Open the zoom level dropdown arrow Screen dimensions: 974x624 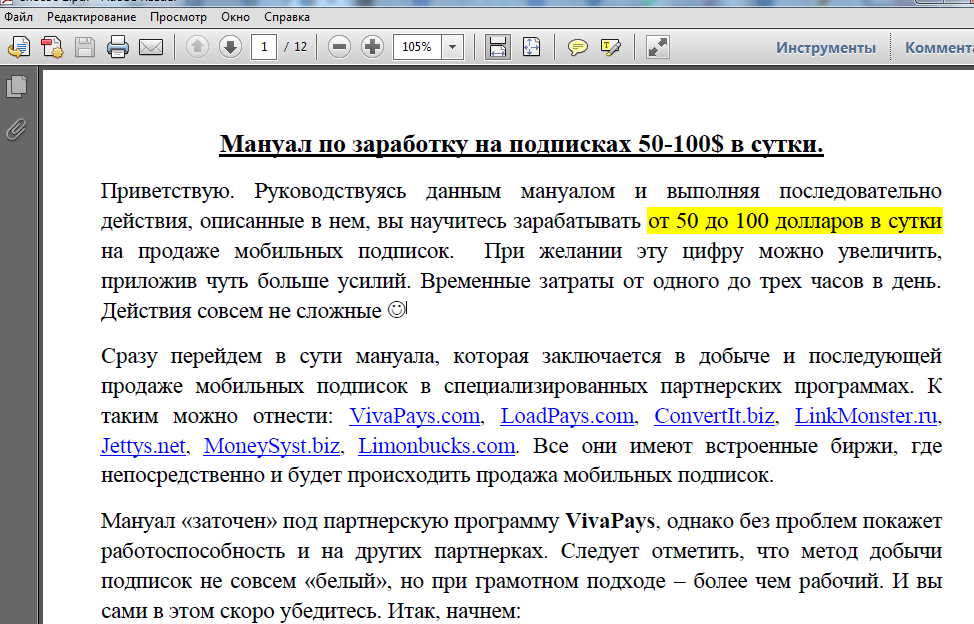tap(453, 47)
